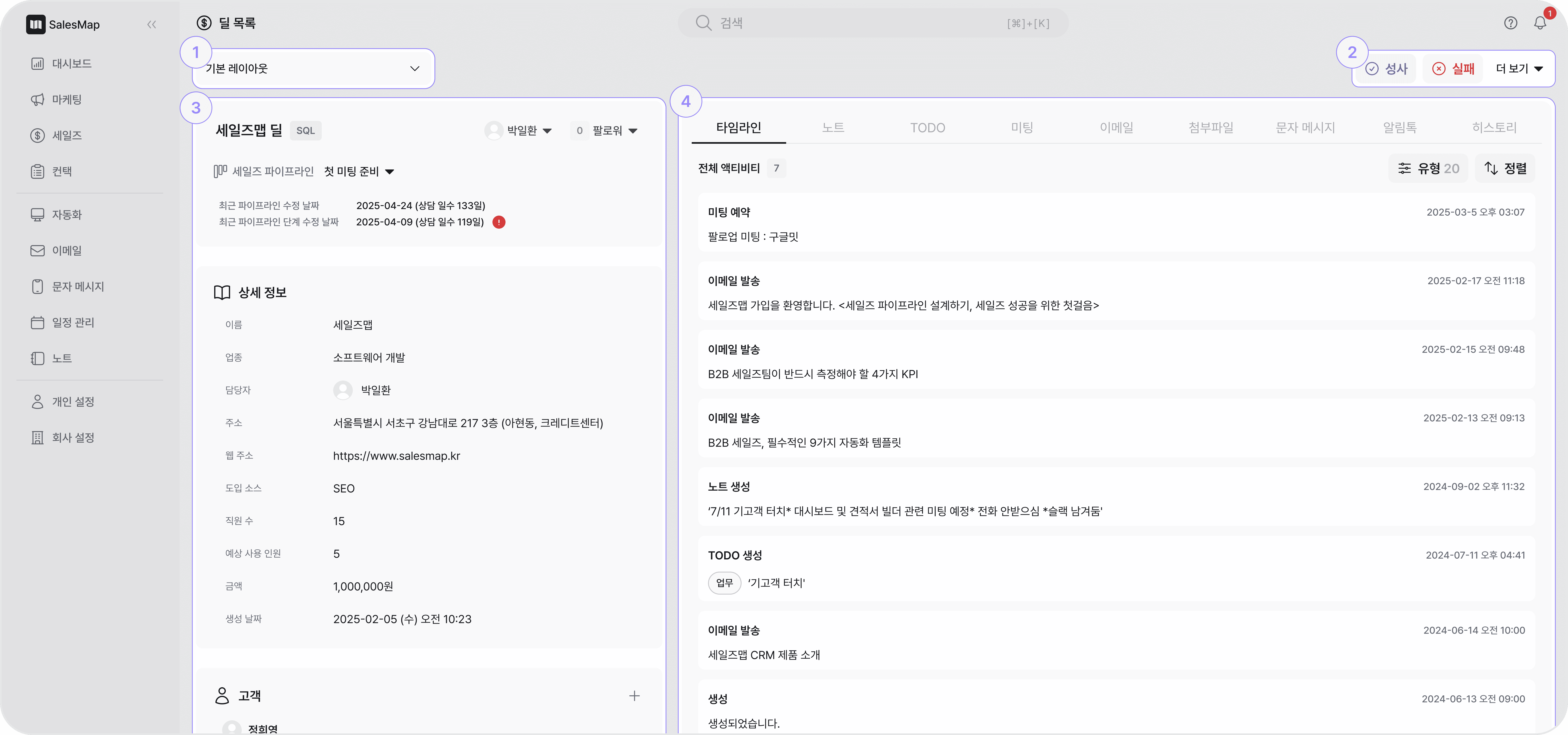The width and height of the screenshot is (1568, 735).
Task: Open the 개인 설정 person icon
Action: (x=38, y=402)
